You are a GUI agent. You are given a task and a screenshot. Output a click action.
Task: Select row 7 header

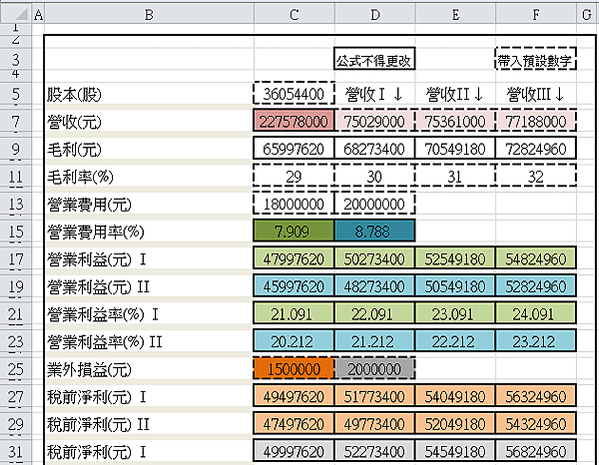pos(16,122)
